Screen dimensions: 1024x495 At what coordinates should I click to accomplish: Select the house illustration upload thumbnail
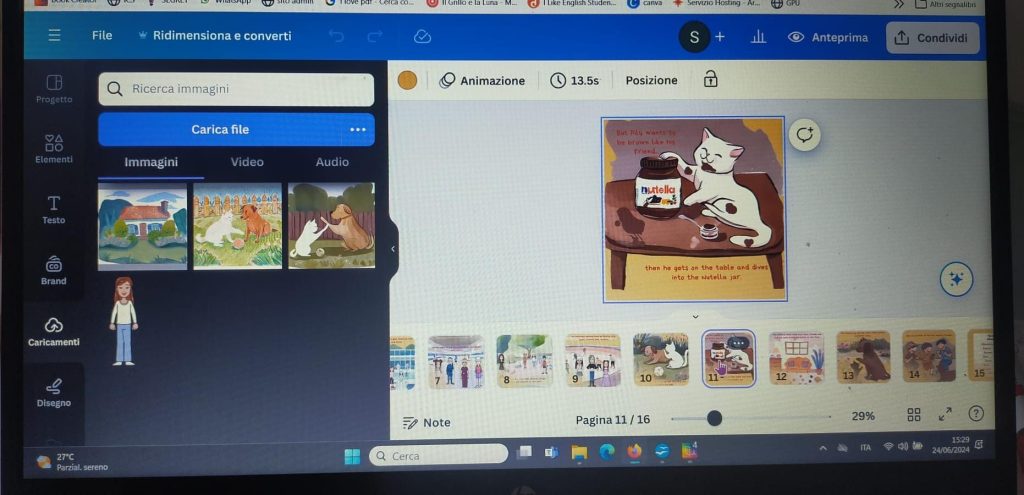click(142, 226)
